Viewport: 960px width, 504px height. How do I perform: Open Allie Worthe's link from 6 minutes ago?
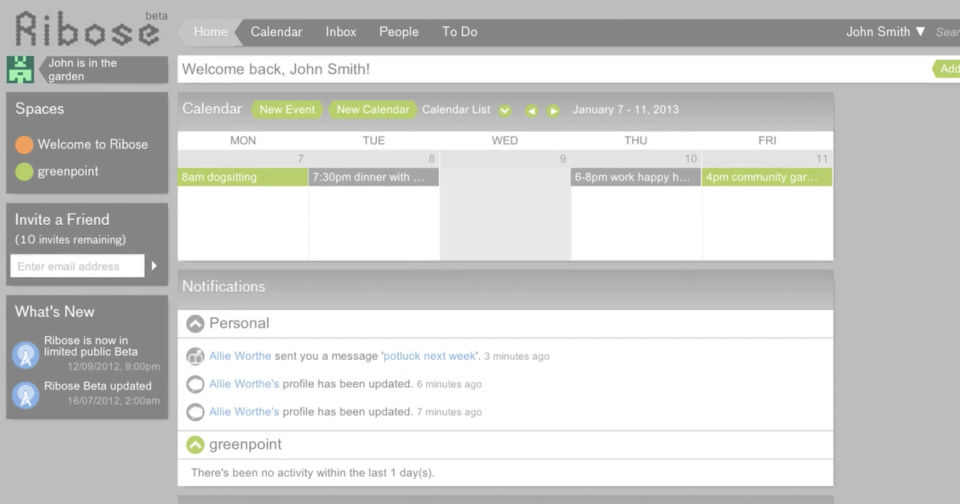244,384
